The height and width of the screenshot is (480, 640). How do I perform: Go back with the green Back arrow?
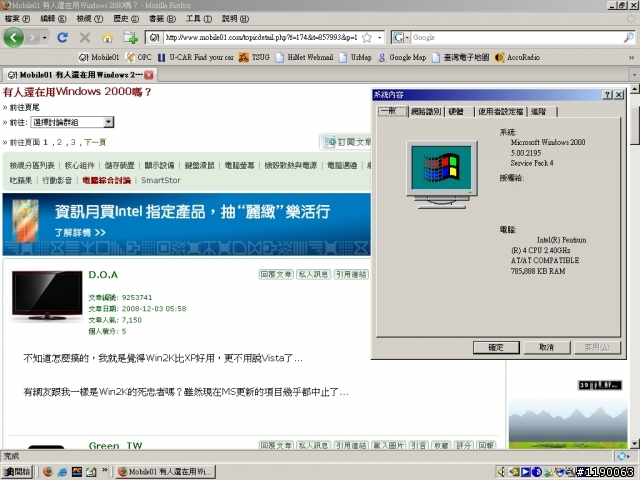[13, 38]
